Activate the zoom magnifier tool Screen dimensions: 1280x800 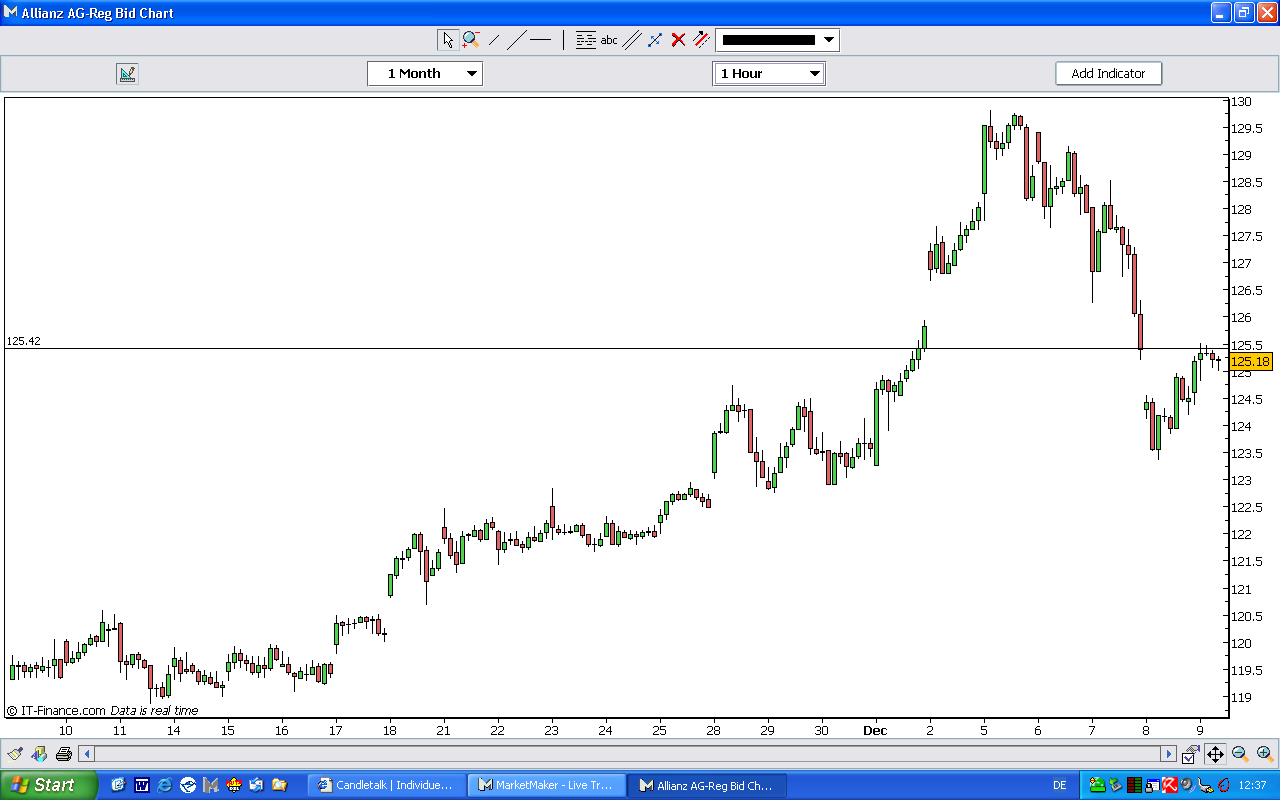470,40
